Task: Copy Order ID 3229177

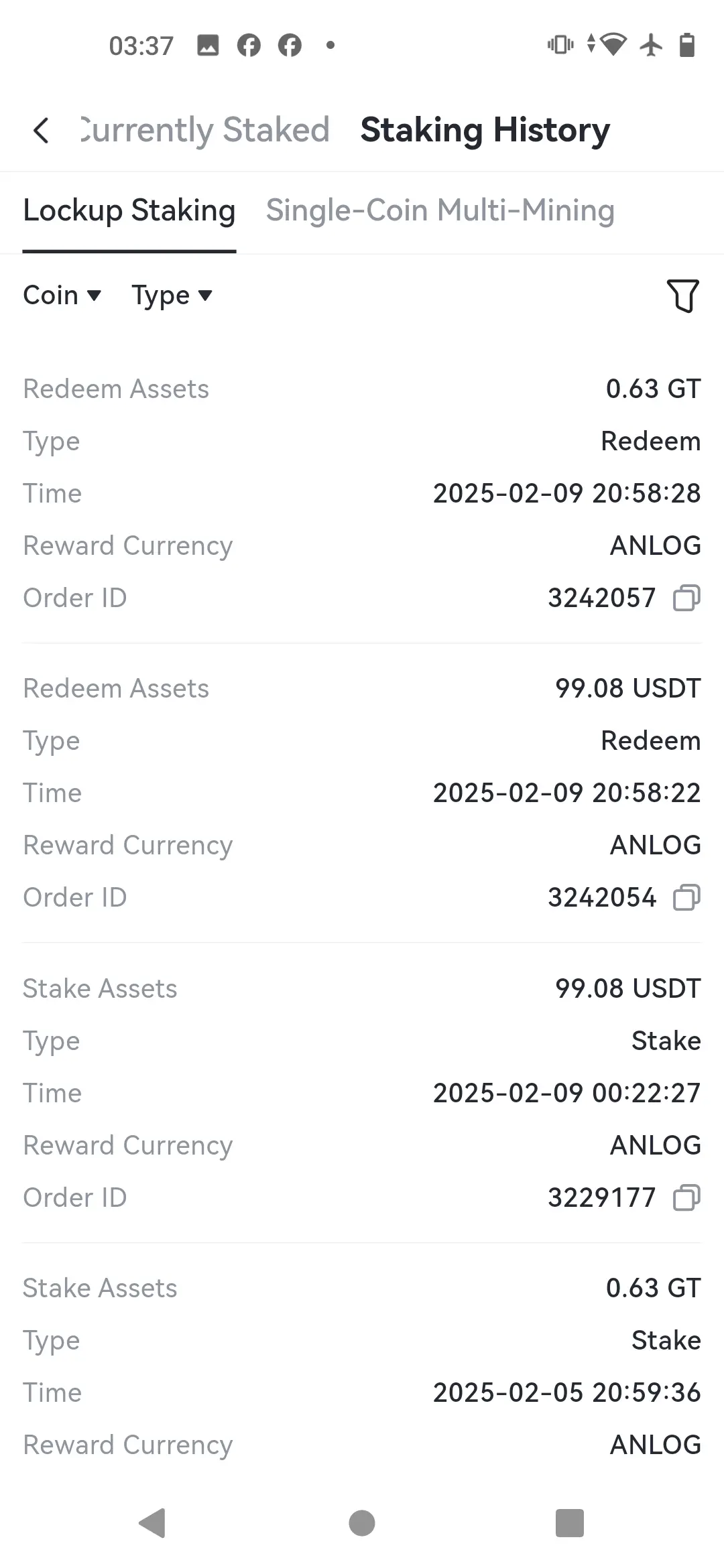Action: [686, 1197]
